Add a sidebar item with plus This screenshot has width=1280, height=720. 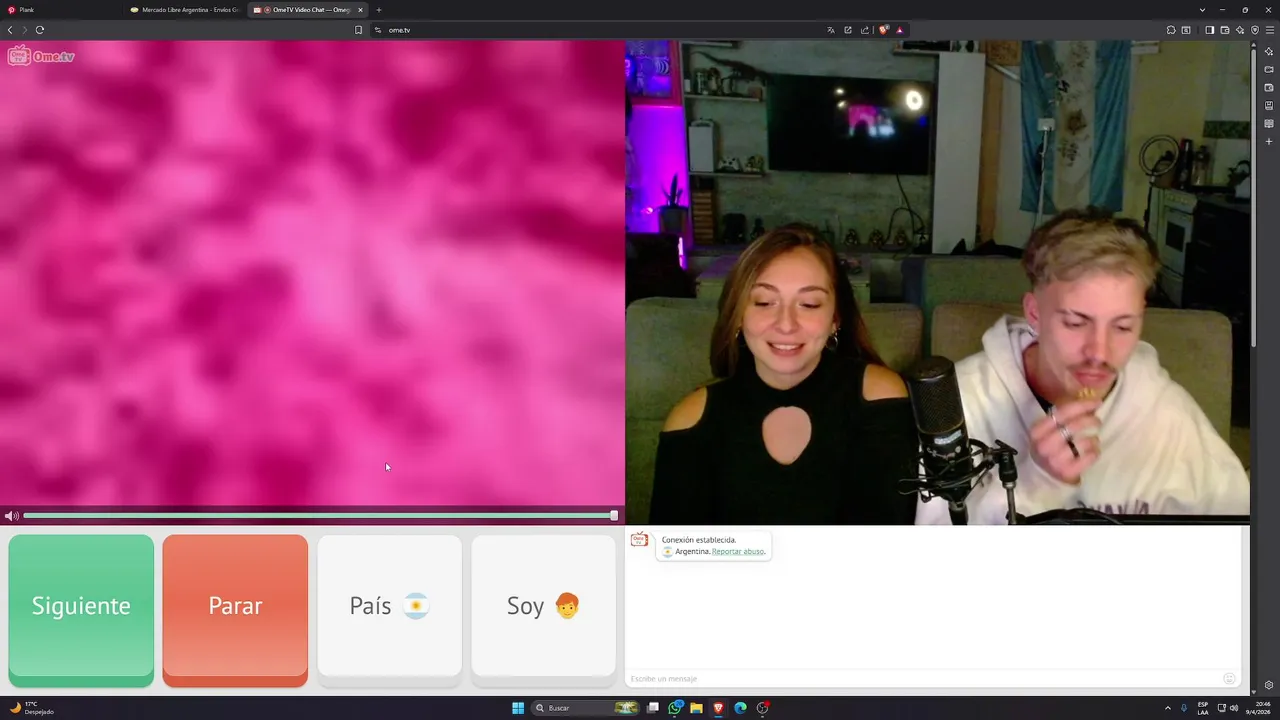click(1269, 142)
